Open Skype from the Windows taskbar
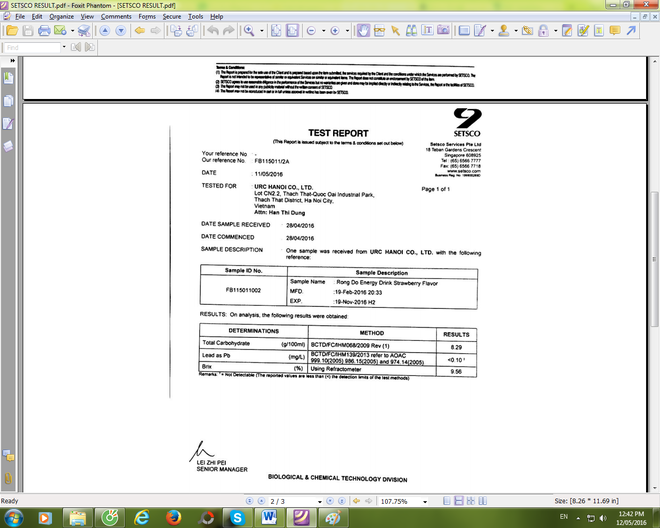The image size is (660, 528). pyautogui.click(x=237, y=517)
